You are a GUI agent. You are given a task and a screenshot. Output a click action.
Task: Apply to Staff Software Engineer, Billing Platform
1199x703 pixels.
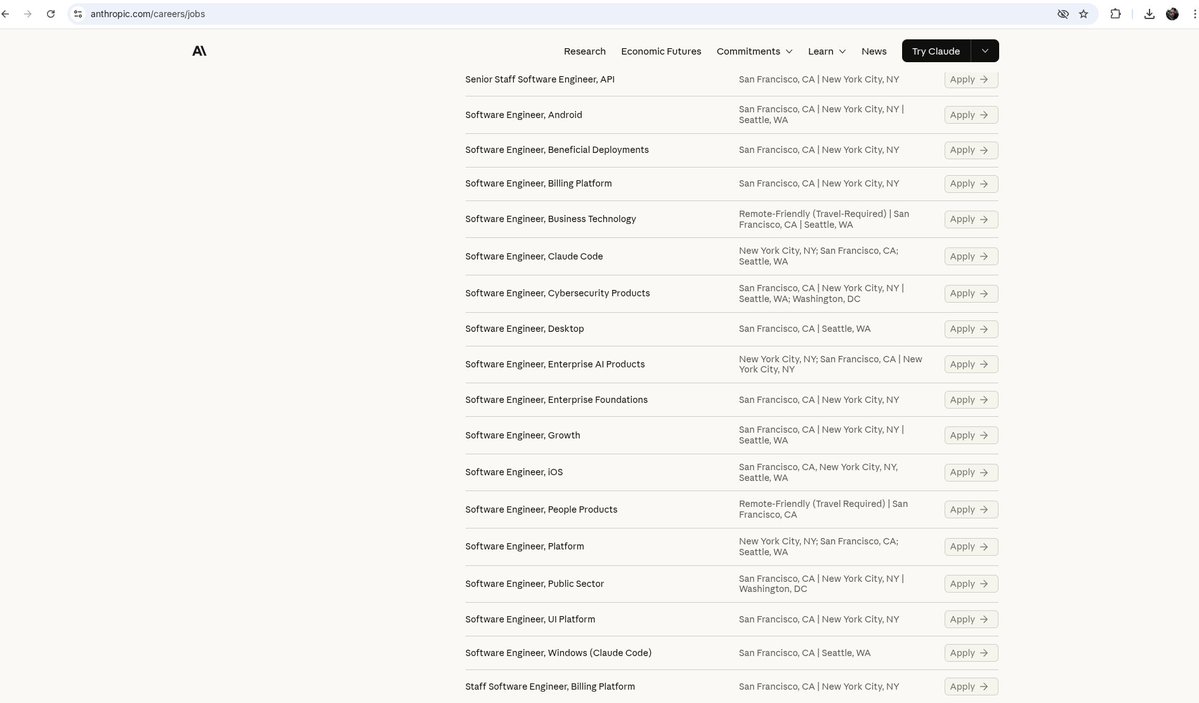tap(970, 686)
